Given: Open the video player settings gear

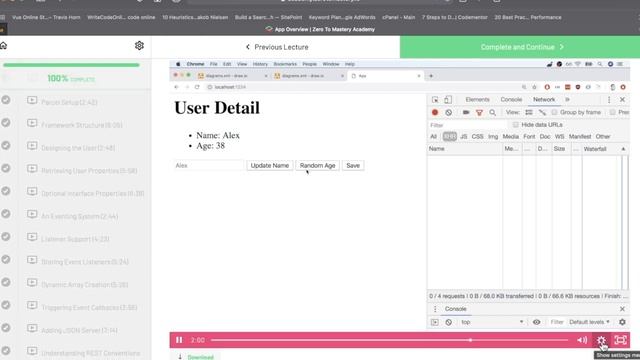Looking at the screenshot, I should click(601, 340).
